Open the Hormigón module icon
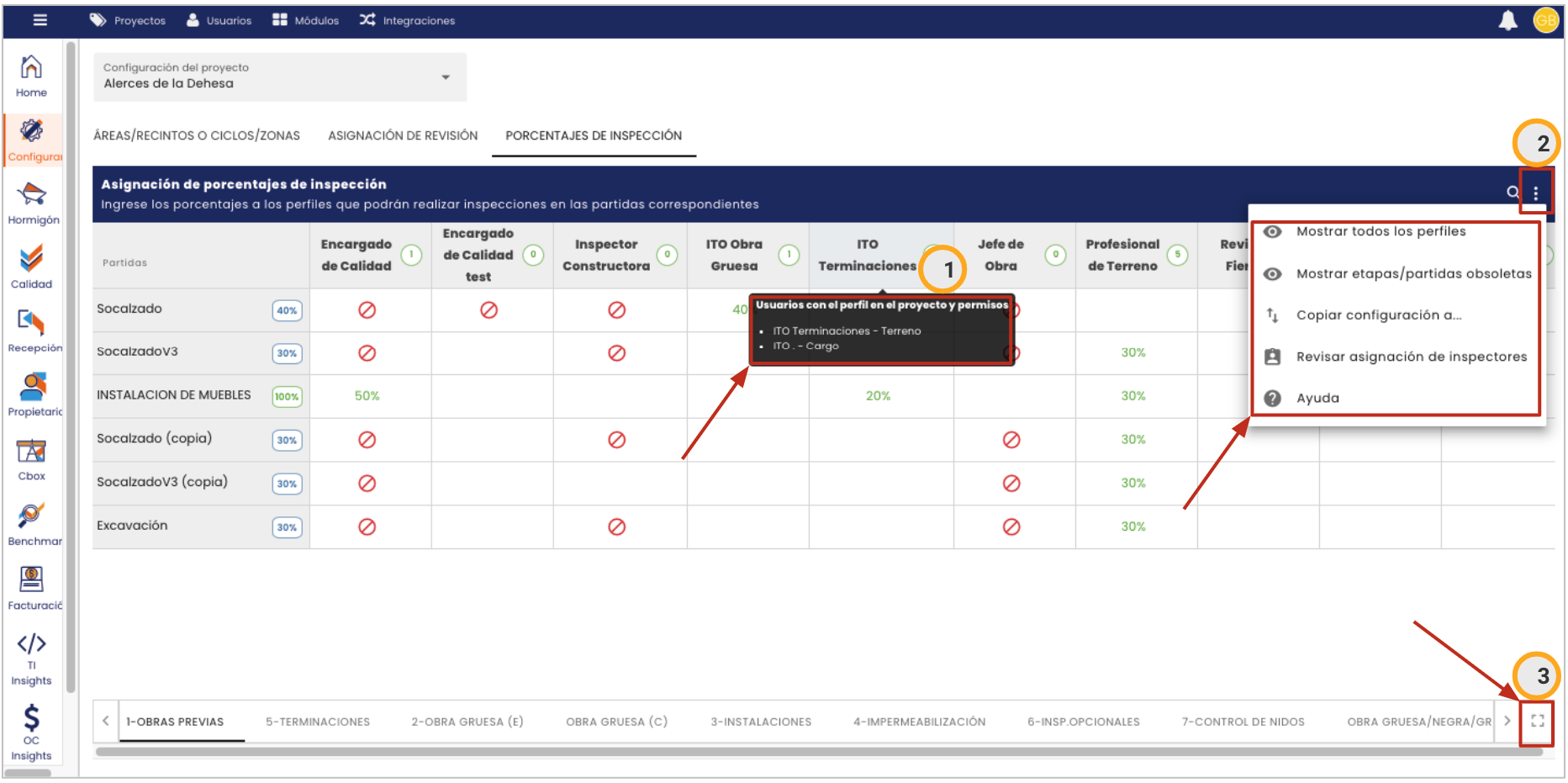Image resolution: width=1568 pixels, height=783 pixels. (x=32, y=204)
